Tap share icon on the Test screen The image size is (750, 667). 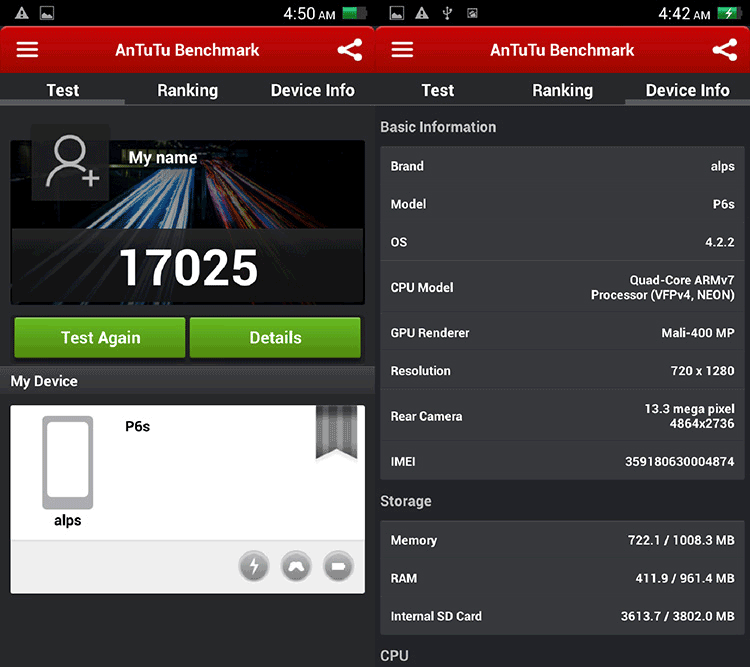click(x=349, y=50)
